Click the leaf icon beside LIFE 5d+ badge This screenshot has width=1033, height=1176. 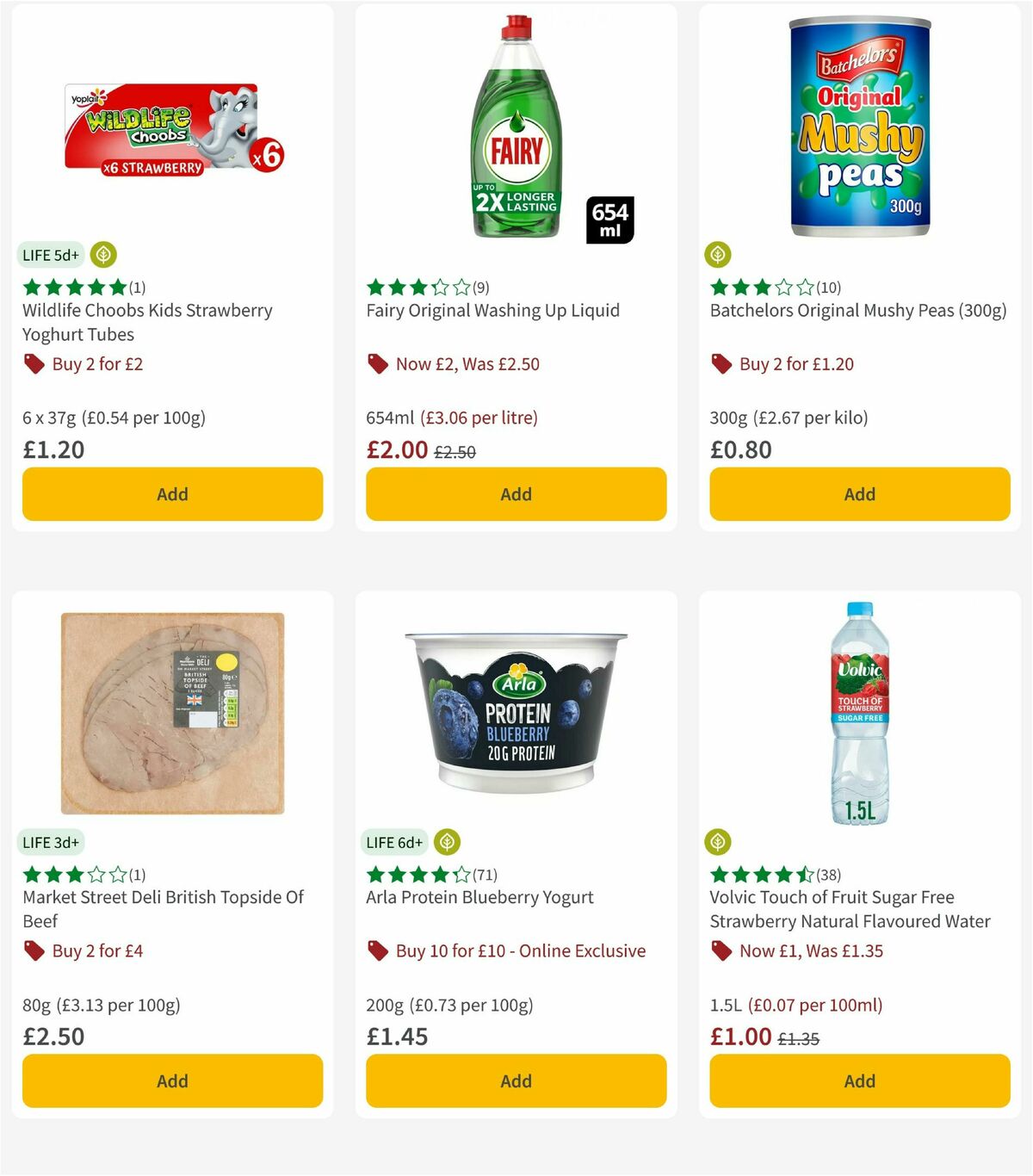[x=103, y=255]
